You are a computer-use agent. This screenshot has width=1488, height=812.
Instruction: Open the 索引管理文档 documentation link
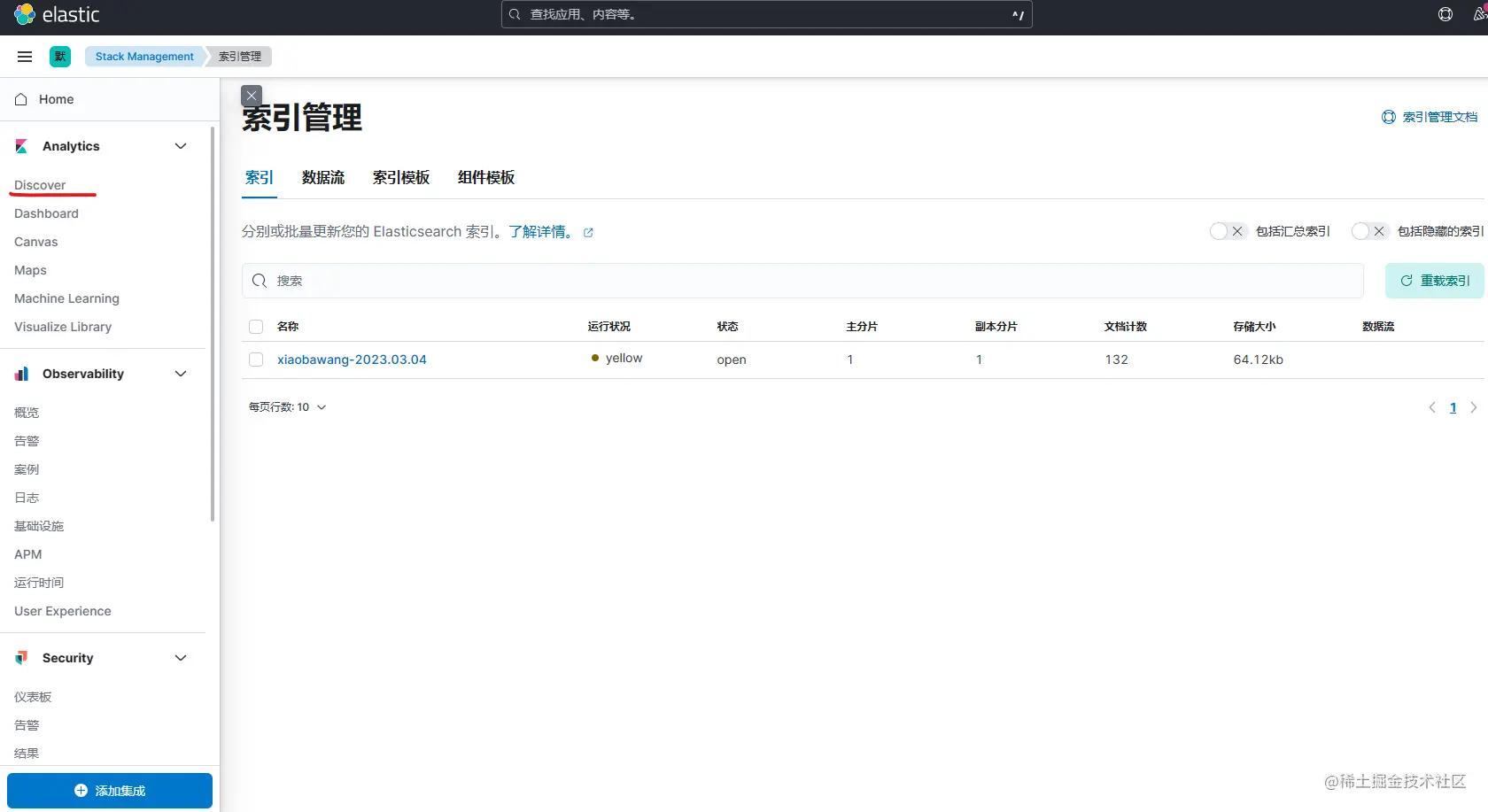pyautogui.click(x=1428, y=116)
